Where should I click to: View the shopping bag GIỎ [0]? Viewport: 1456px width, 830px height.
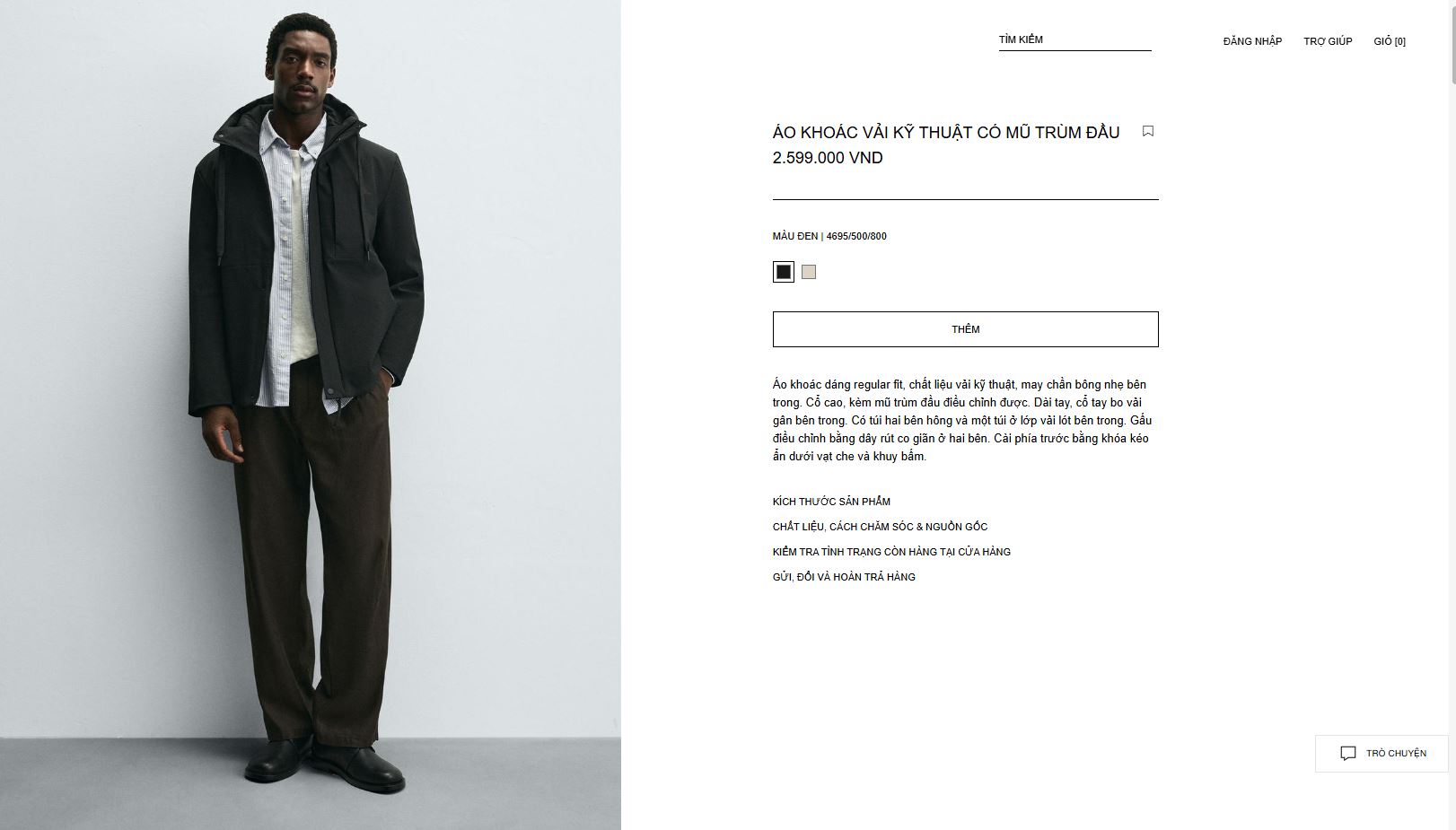[x=1390, y=41]
